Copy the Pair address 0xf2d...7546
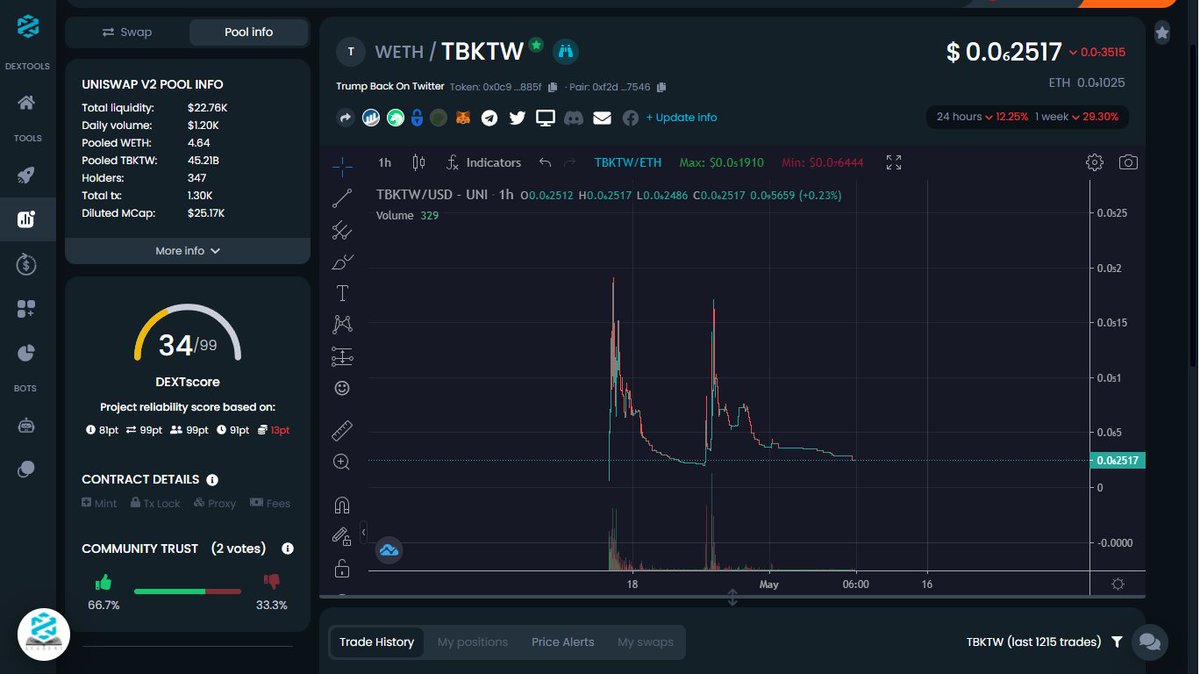Viewport: 1200px width, 674px height. point(662,87)
